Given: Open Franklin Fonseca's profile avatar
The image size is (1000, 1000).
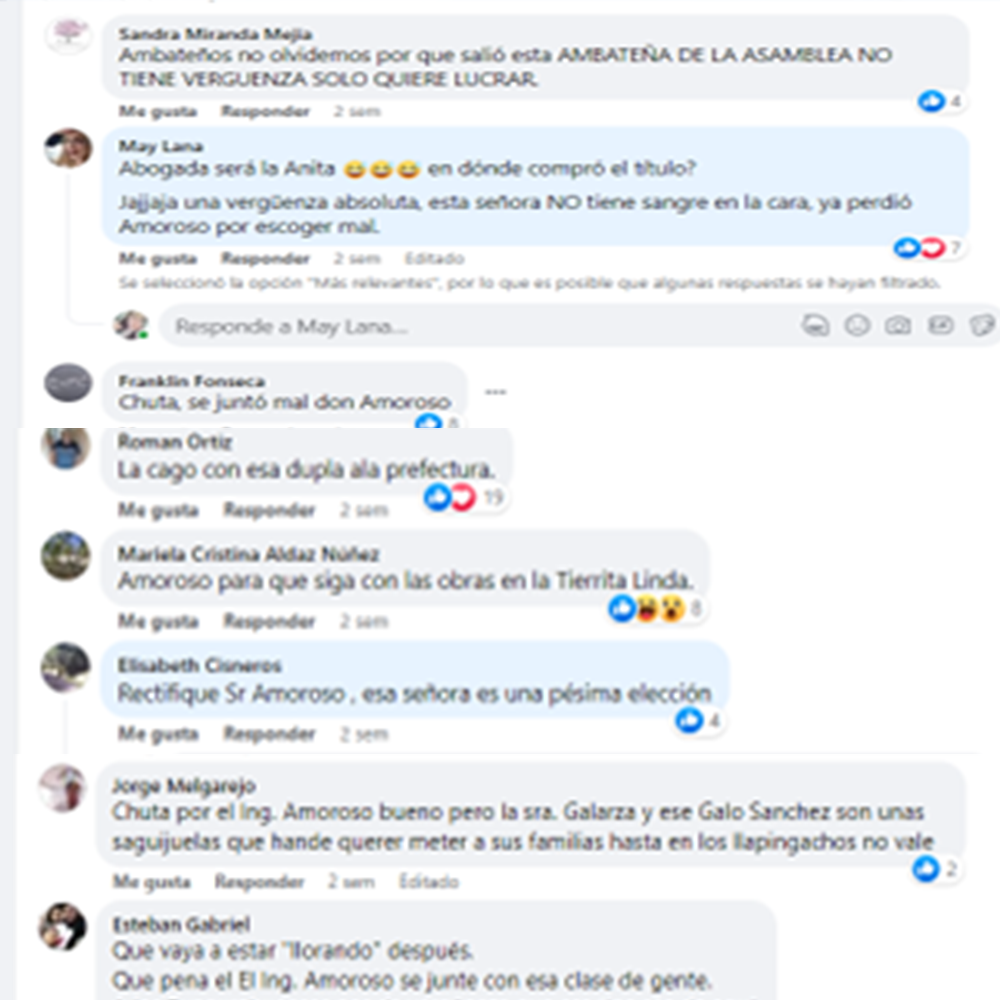Looking at the screenshot, I should (x=68, y=383).
